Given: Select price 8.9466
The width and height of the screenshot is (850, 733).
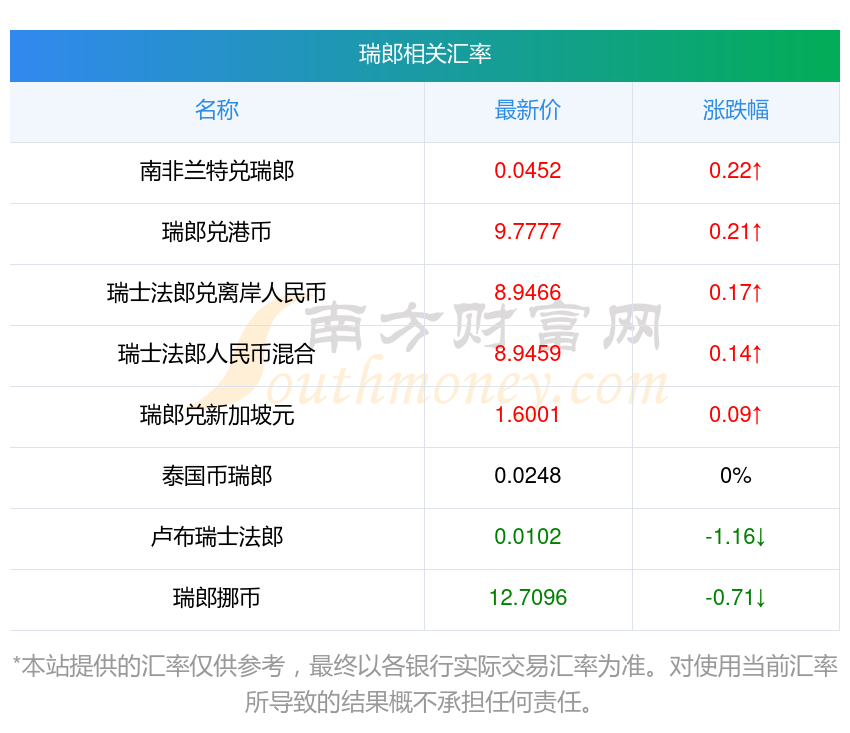Looking at the screenshot, I should point(528,293).
